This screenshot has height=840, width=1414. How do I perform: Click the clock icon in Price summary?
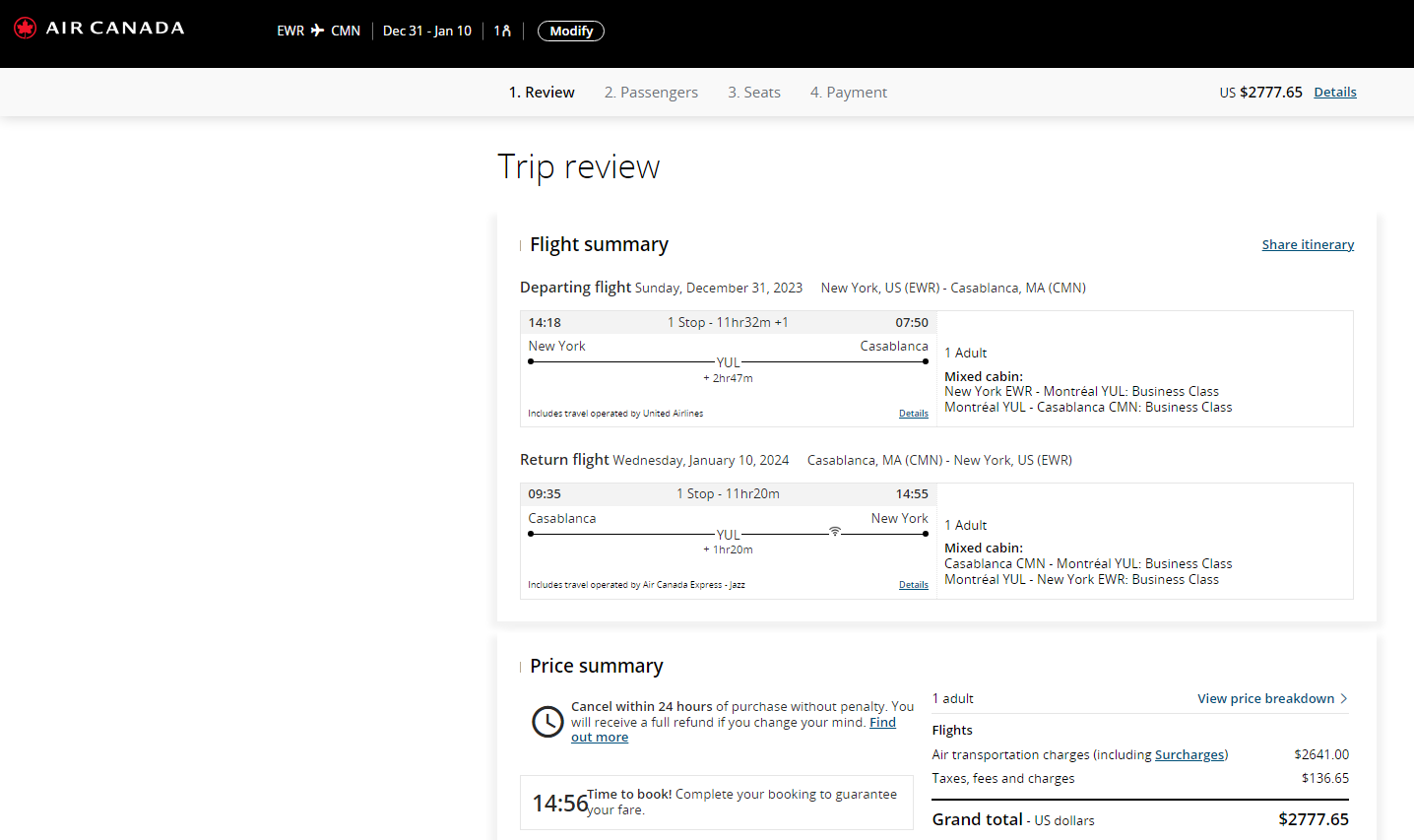tap(547, 722)
